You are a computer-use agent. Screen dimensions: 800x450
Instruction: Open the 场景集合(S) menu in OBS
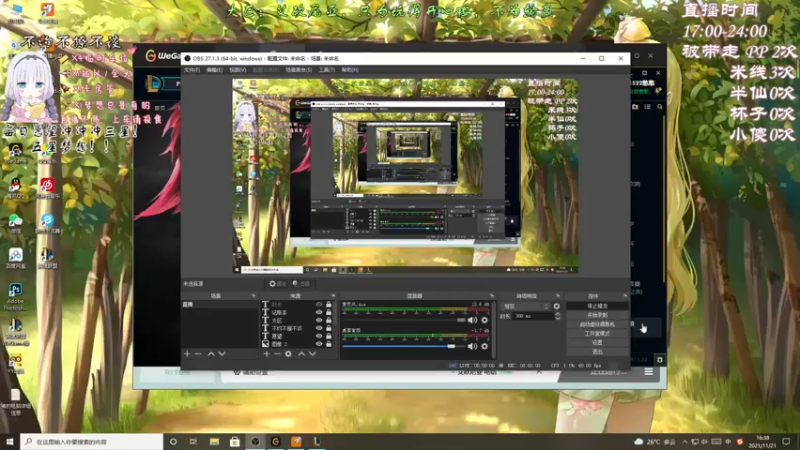[x=298, y=70]
